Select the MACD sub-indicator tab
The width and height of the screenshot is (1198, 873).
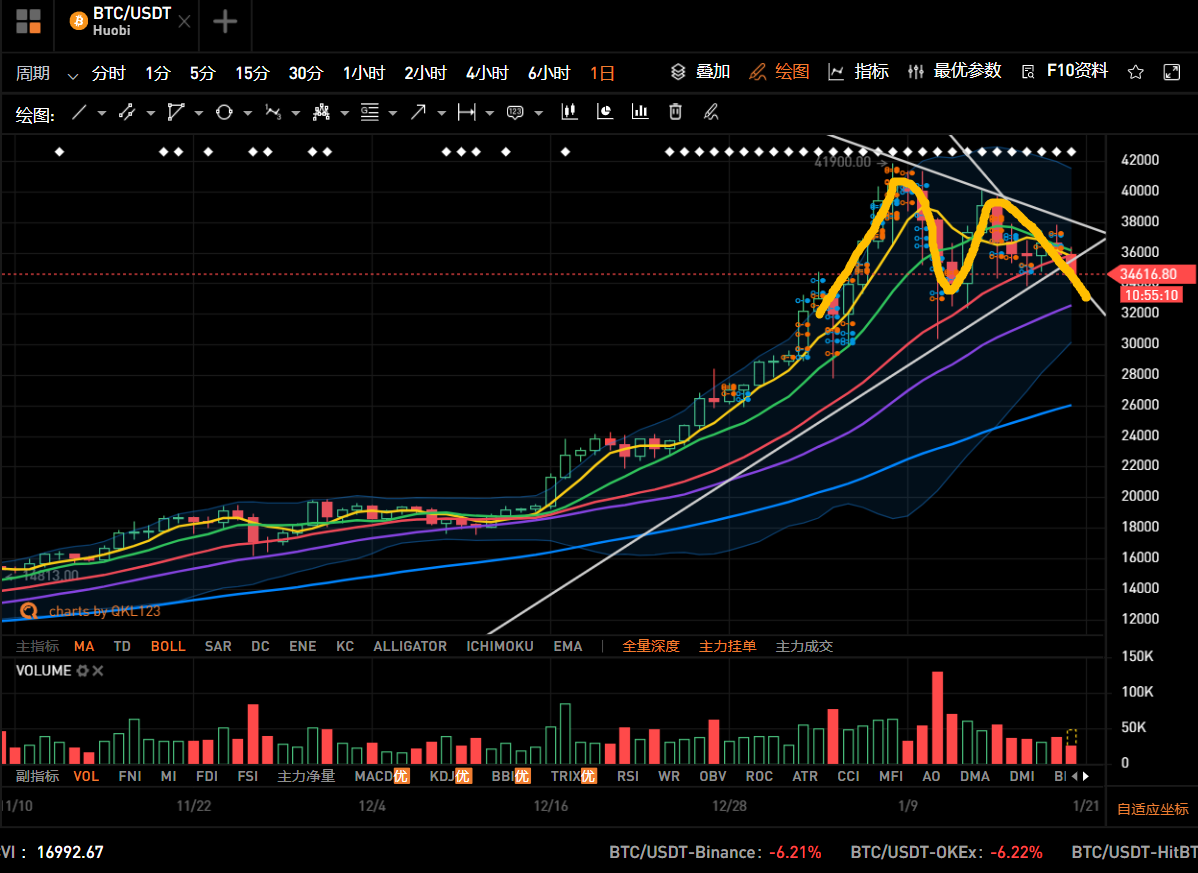[x=374, y=776]
